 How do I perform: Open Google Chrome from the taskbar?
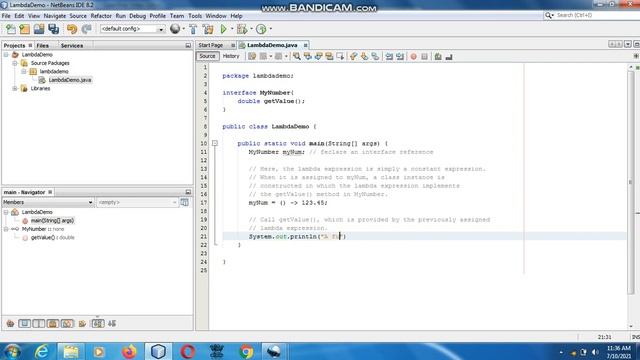[246, 351]
